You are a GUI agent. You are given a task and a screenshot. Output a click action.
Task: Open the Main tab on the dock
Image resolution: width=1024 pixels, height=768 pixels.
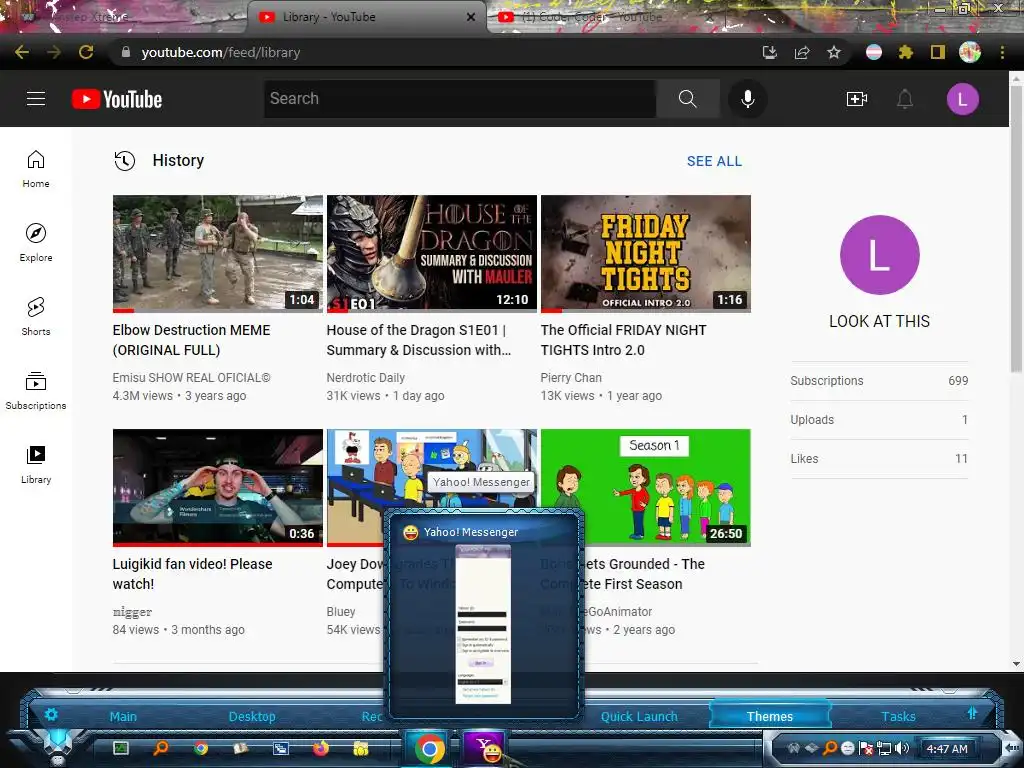pyautogui.click(x=123, y=716)
